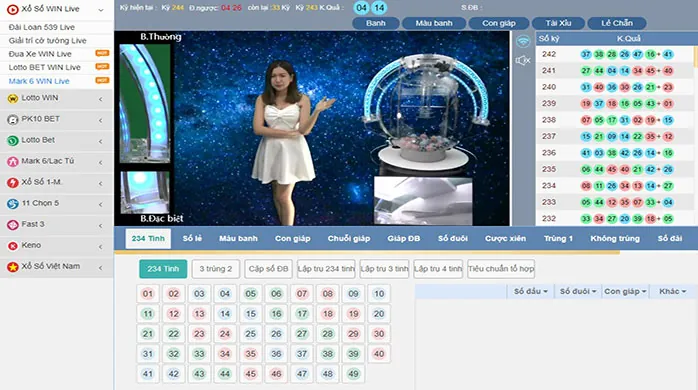This screenshot has height=390, width=698.
Task: Click the Tiêu chuẩn tổ hợp button
Action: coord(501,269)
